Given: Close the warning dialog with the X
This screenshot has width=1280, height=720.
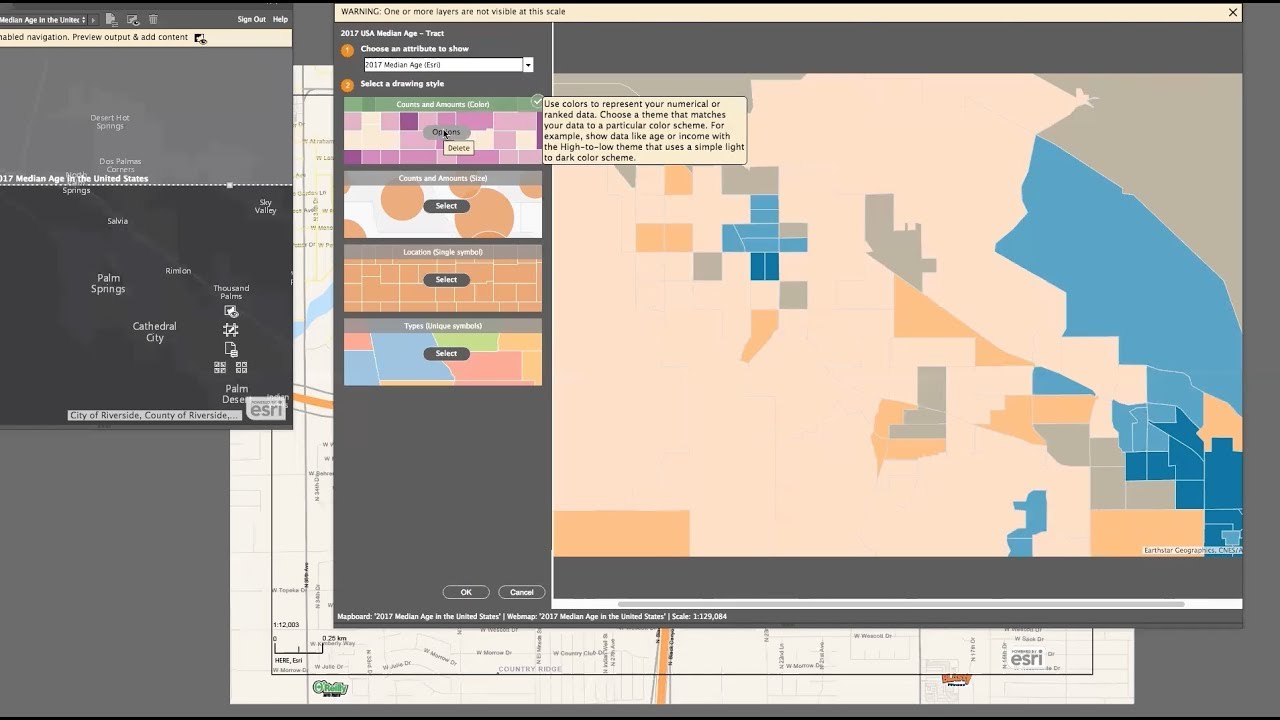Looking at the screenshot, I should [x=1232, y=12].
